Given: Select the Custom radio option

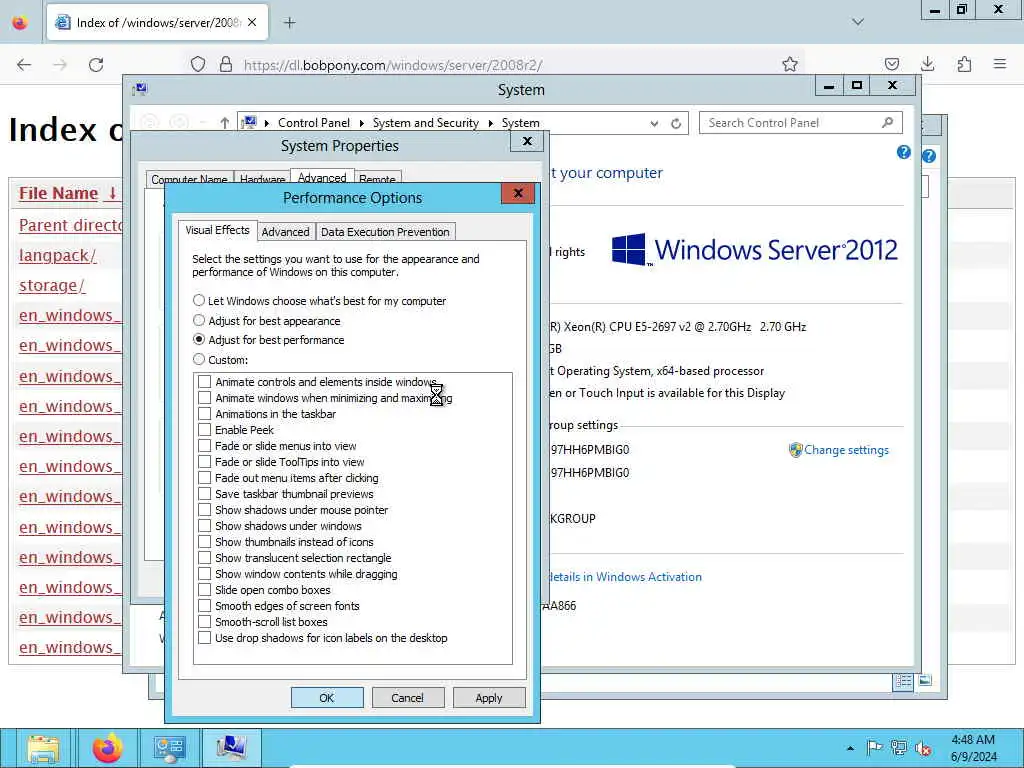Looking at the screenshot, I should (199, 359).
